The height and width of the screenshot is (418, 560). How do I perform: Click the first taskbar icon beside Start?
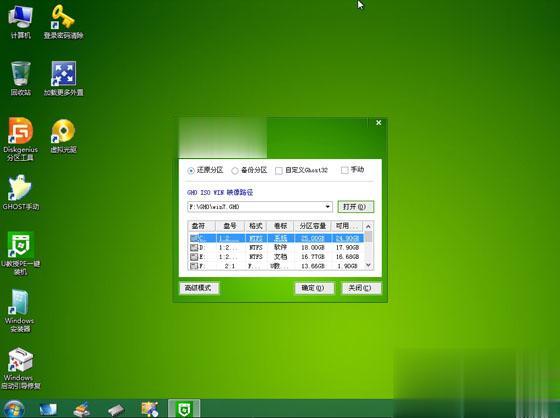point(48,409)
